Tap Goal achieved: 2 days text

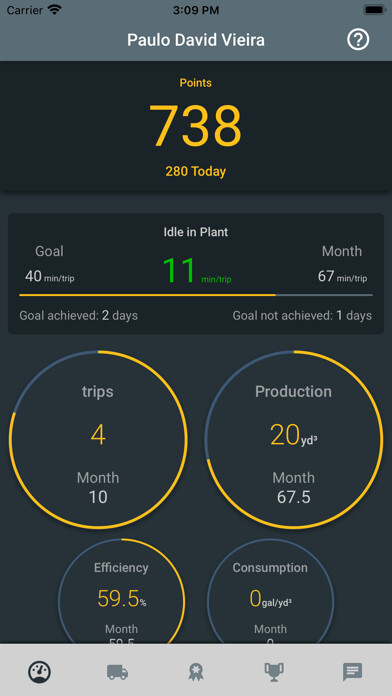(x=79, y=316)
